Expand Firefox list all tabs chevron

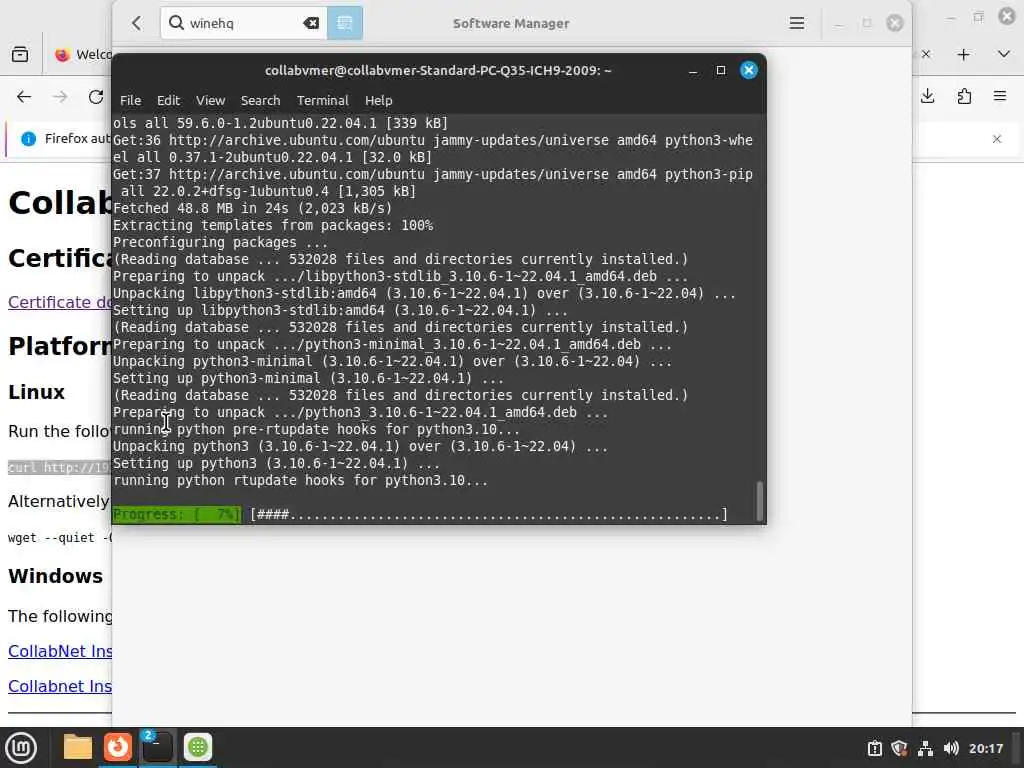(1004, 54)
